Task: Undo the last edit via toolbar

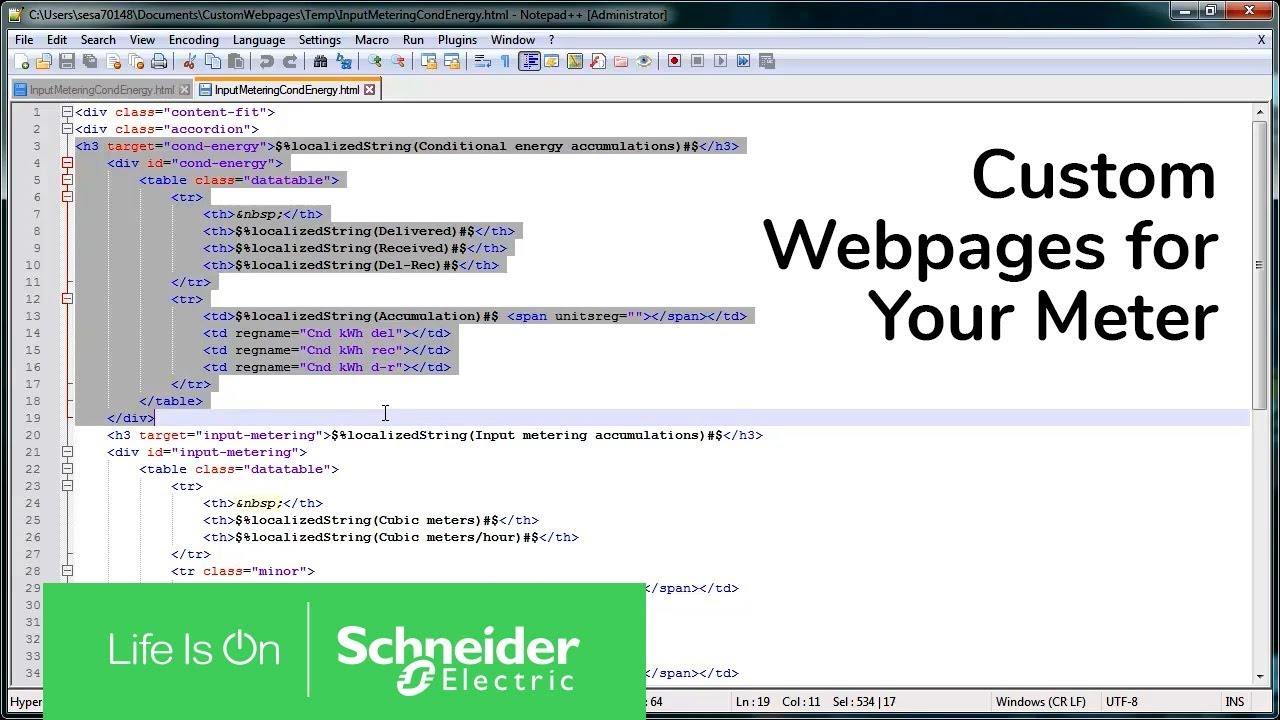Action: click(267, 61)
